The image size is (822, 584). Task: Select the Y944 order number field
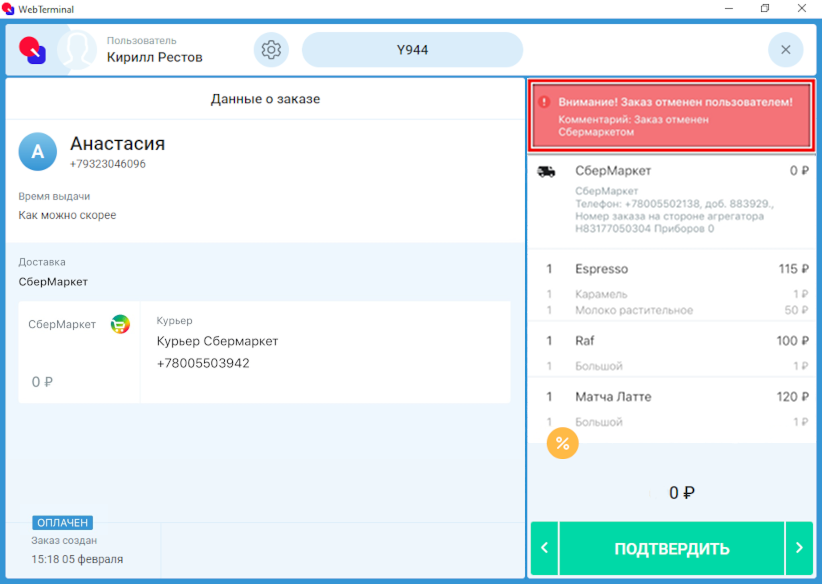[x=412, y=50]
